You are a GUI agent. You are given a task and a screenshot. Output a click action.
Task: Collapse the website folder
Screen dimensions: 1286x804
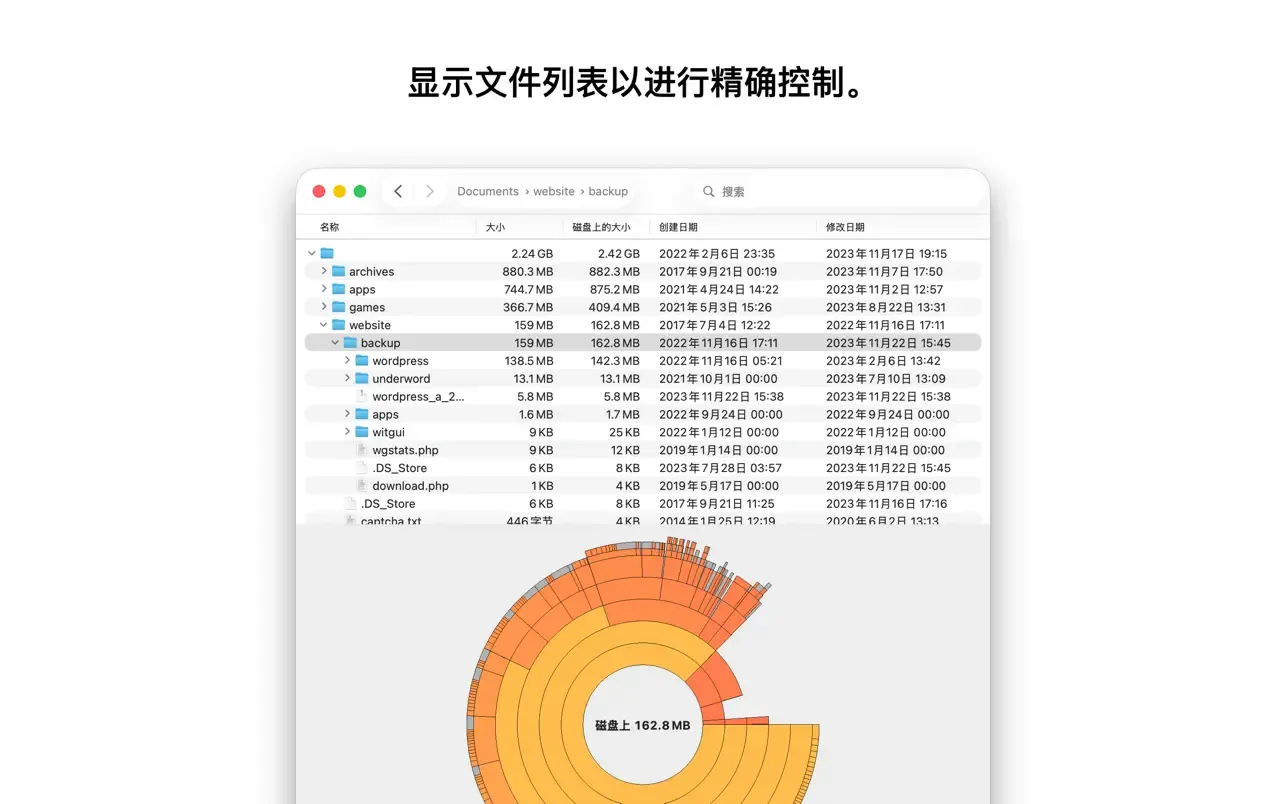click(324, 325)
